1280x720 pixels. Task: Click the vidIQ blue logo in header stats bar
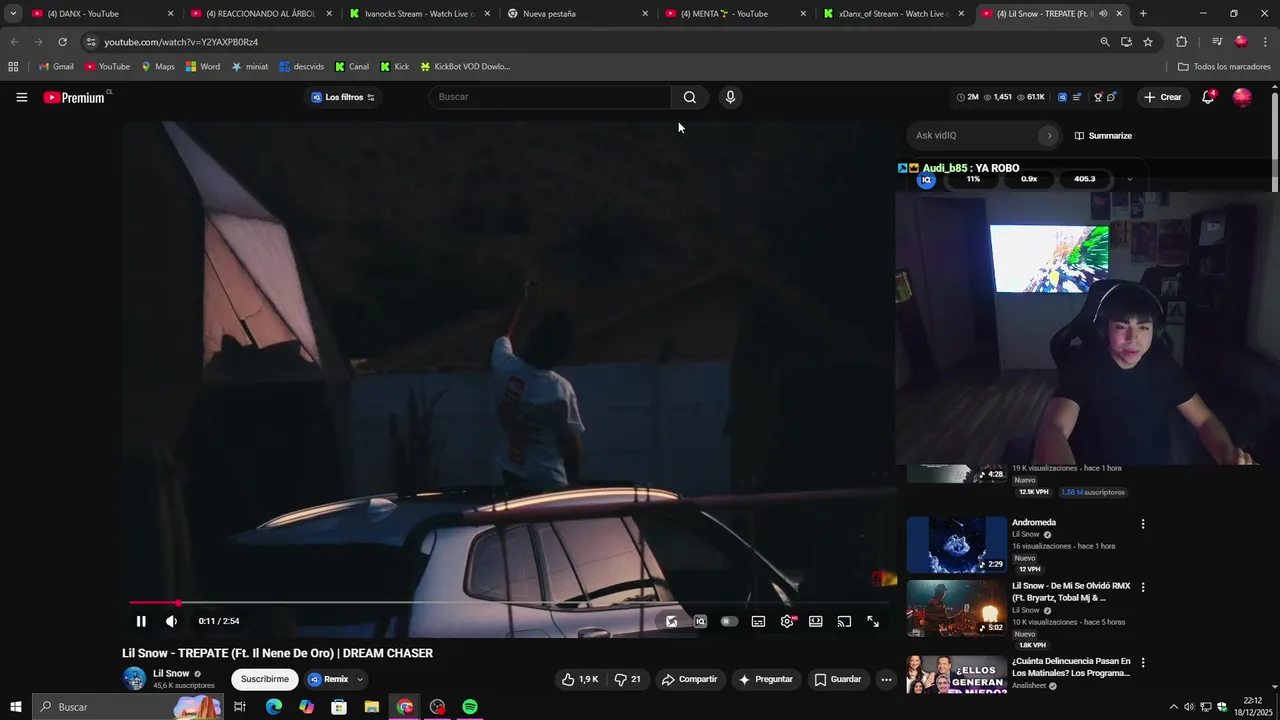[1062, 97]
